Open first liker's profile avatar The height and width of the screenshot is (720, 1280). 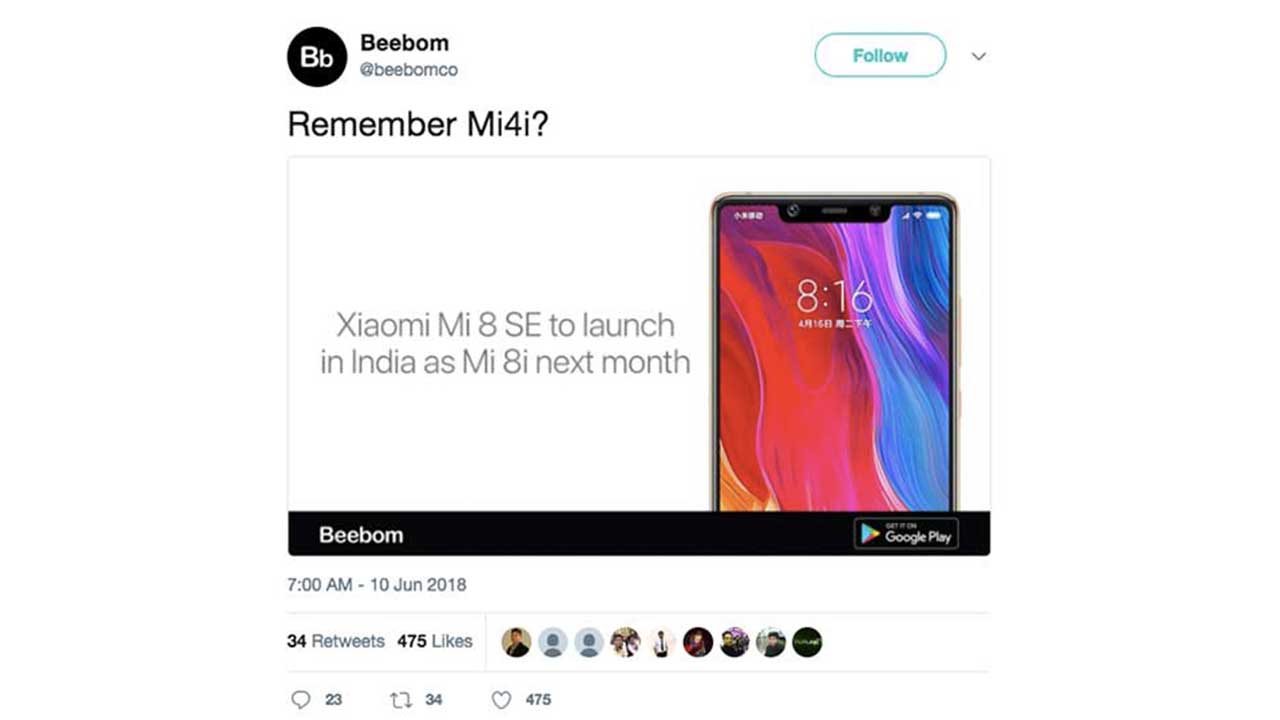tap(516, 642)
